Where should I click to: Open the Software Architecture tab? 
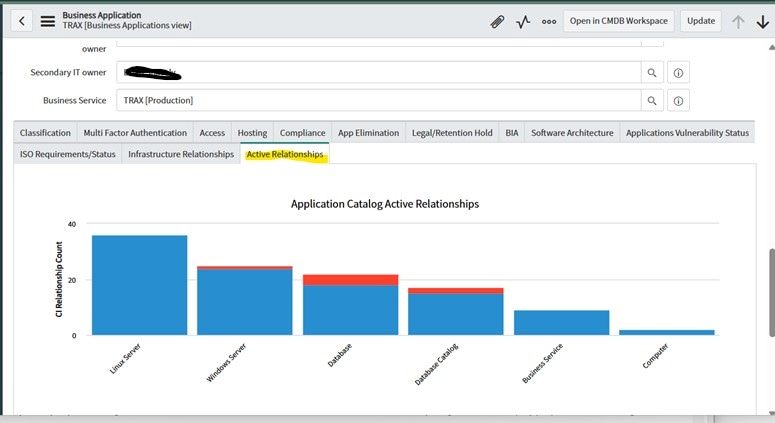(572, 132)
